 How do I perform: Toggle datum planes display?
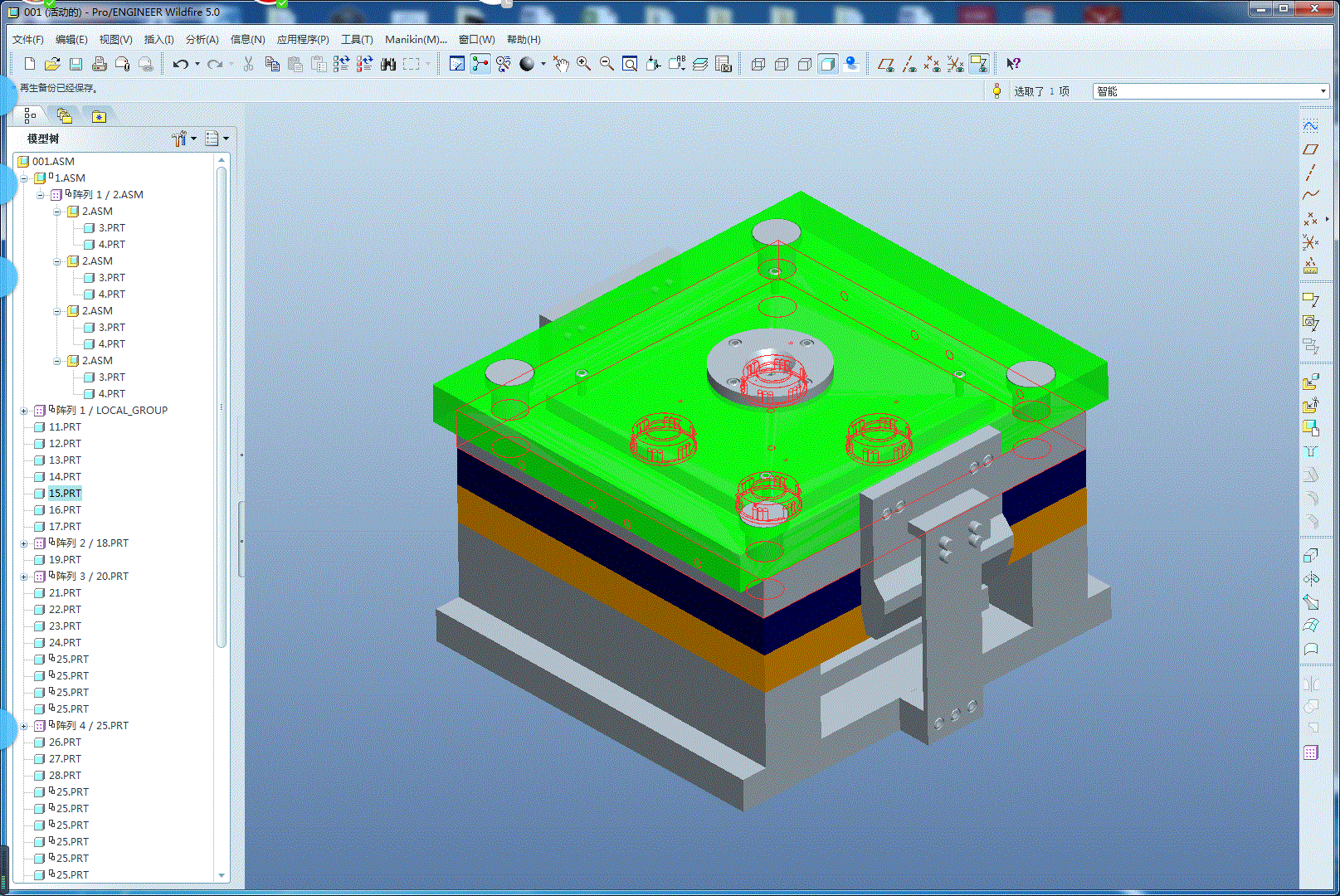[x=886, y=64]
